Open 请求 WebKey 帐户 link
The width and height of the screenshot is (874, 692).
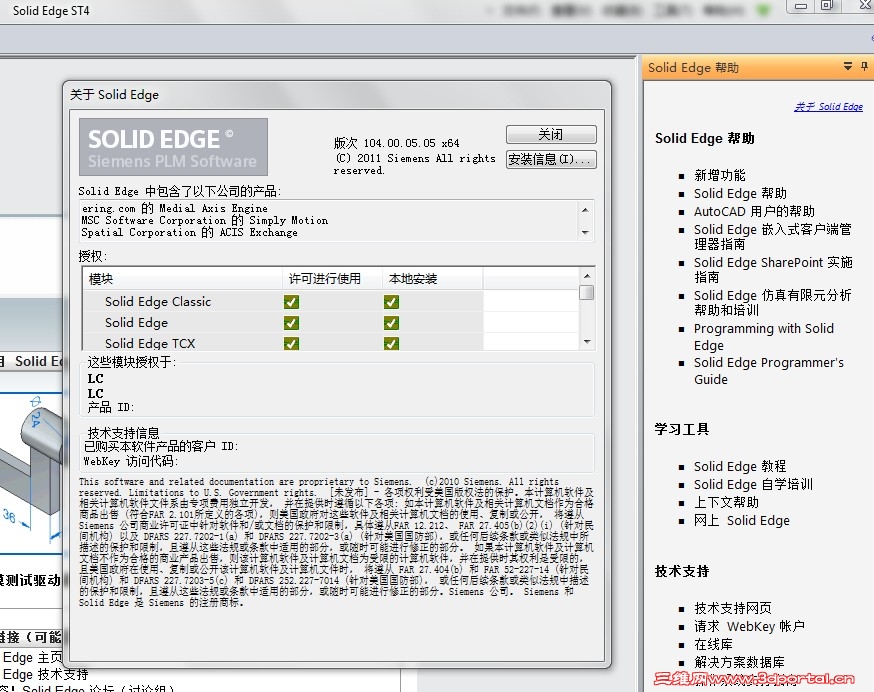point(749,626)
